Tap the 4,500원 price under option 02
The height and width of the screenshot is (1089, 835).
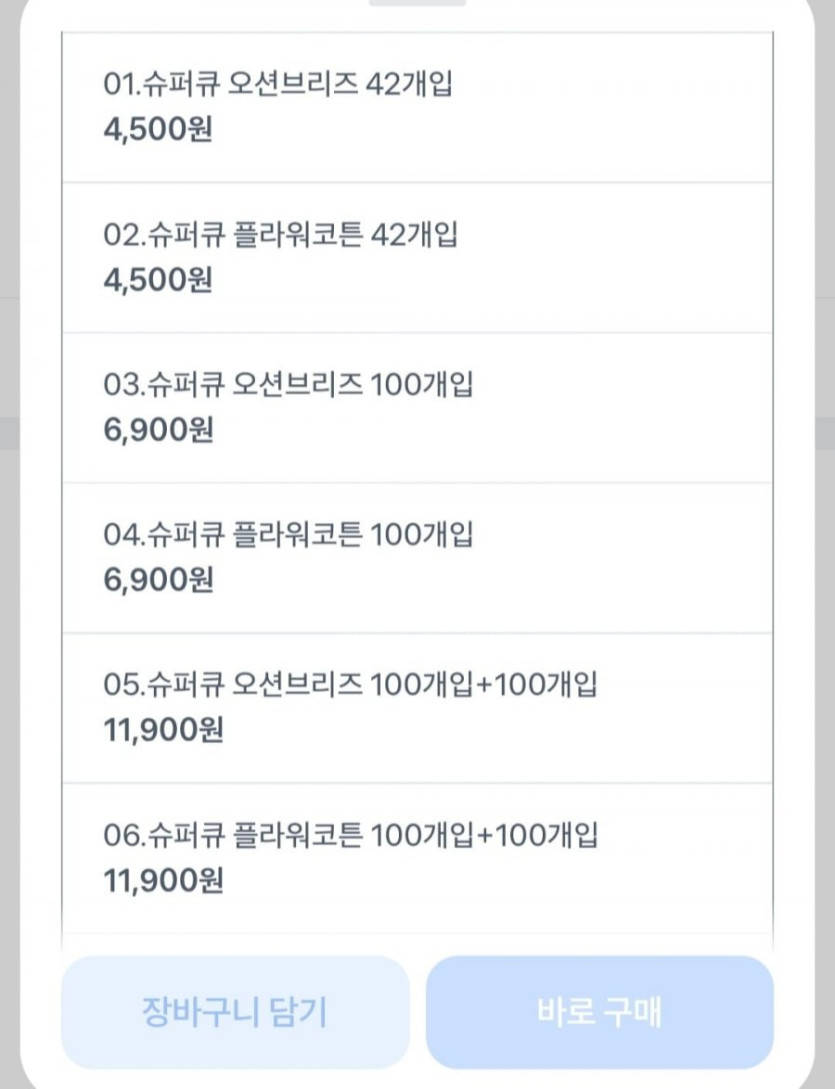(x=158, y=281)
